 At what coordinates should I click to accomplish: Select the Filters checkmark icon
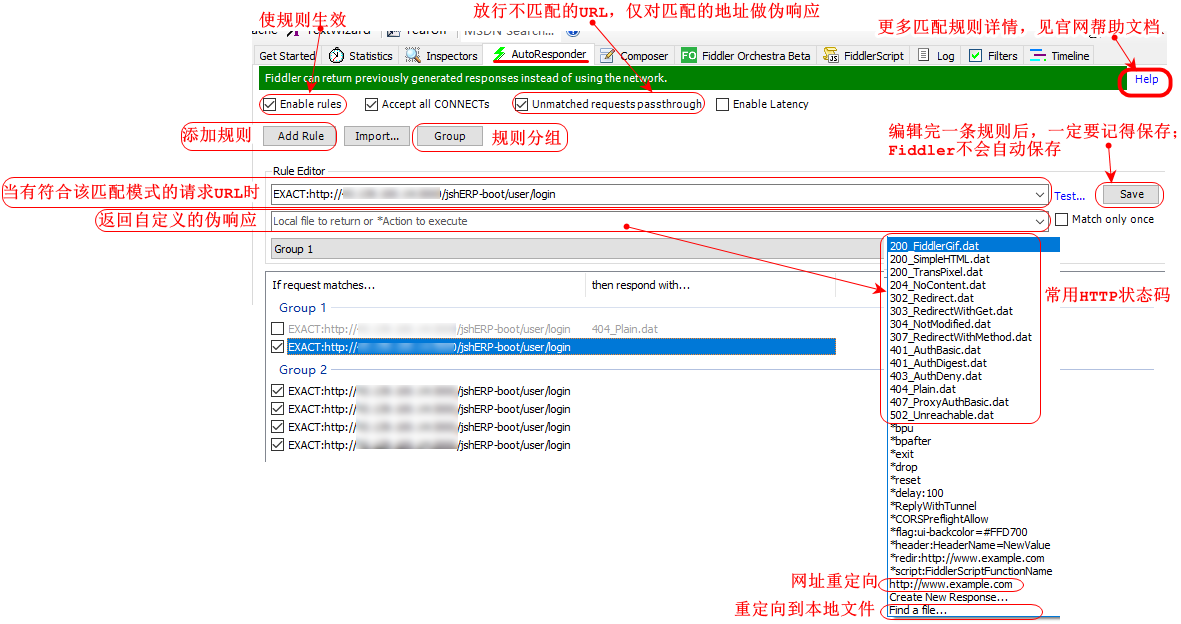975,56
